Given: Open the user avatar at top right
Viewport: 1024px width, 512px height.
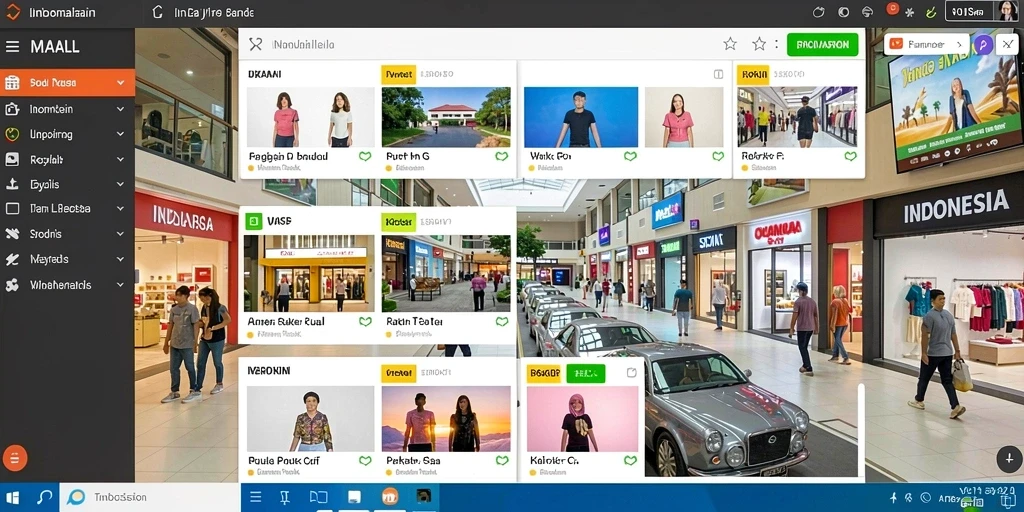Looking at the screenshot, I should tap(1006, 11).
